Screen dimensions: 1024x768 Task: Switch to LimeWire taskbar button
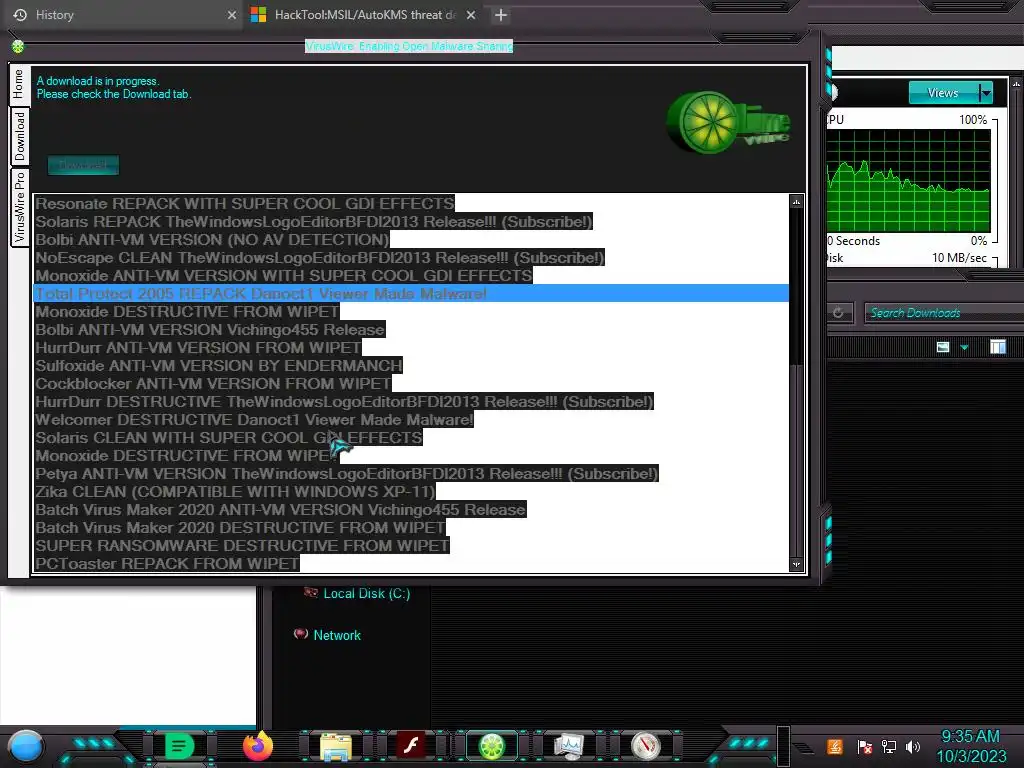(x=492, y=746)
